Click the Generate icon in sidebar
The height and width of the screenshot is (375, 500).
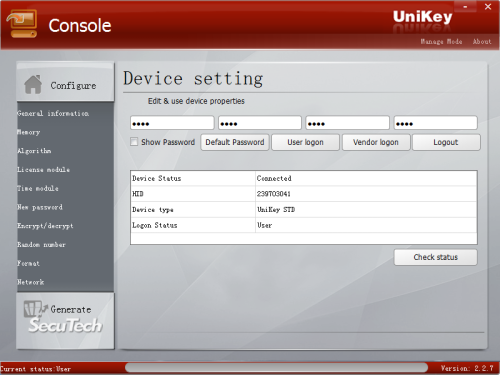(x=35, y=309)
